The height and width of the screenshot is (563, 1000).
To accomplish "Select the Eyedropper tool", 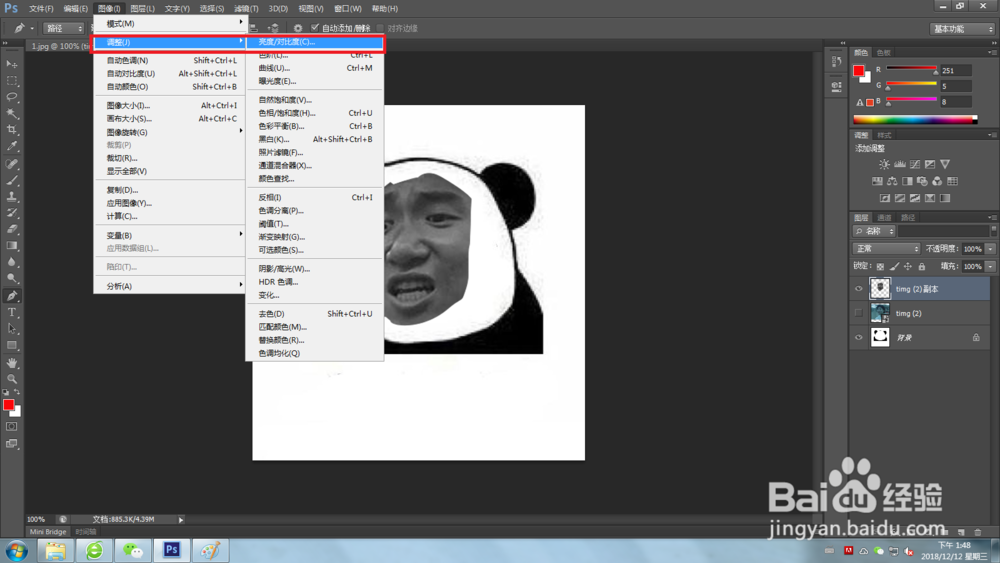I will 11,146.
